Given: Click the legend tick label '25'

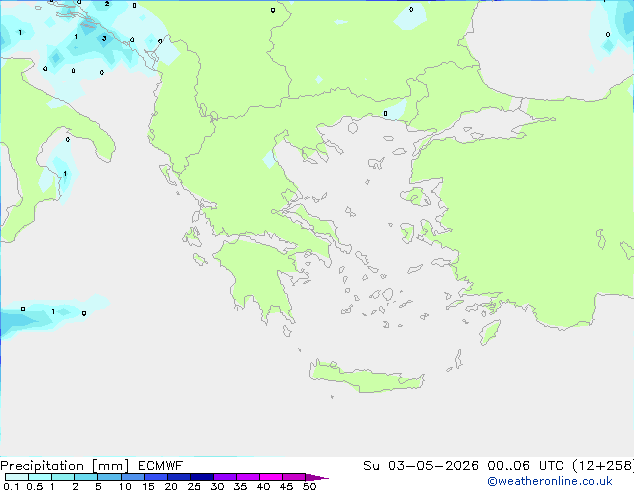Looking at the screenshot, I should tap(194, 486).
